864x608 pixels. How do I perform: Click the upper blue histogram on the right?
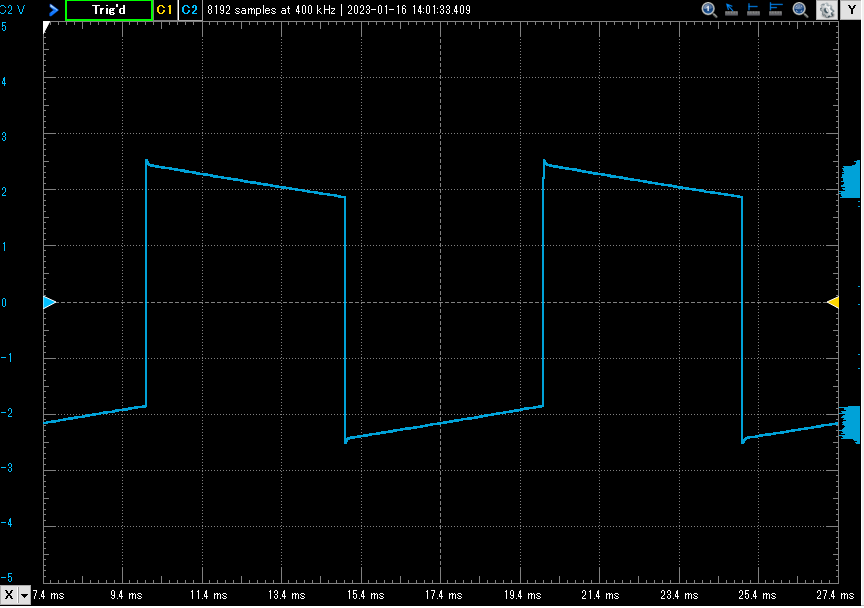click(x=849, y=179)
